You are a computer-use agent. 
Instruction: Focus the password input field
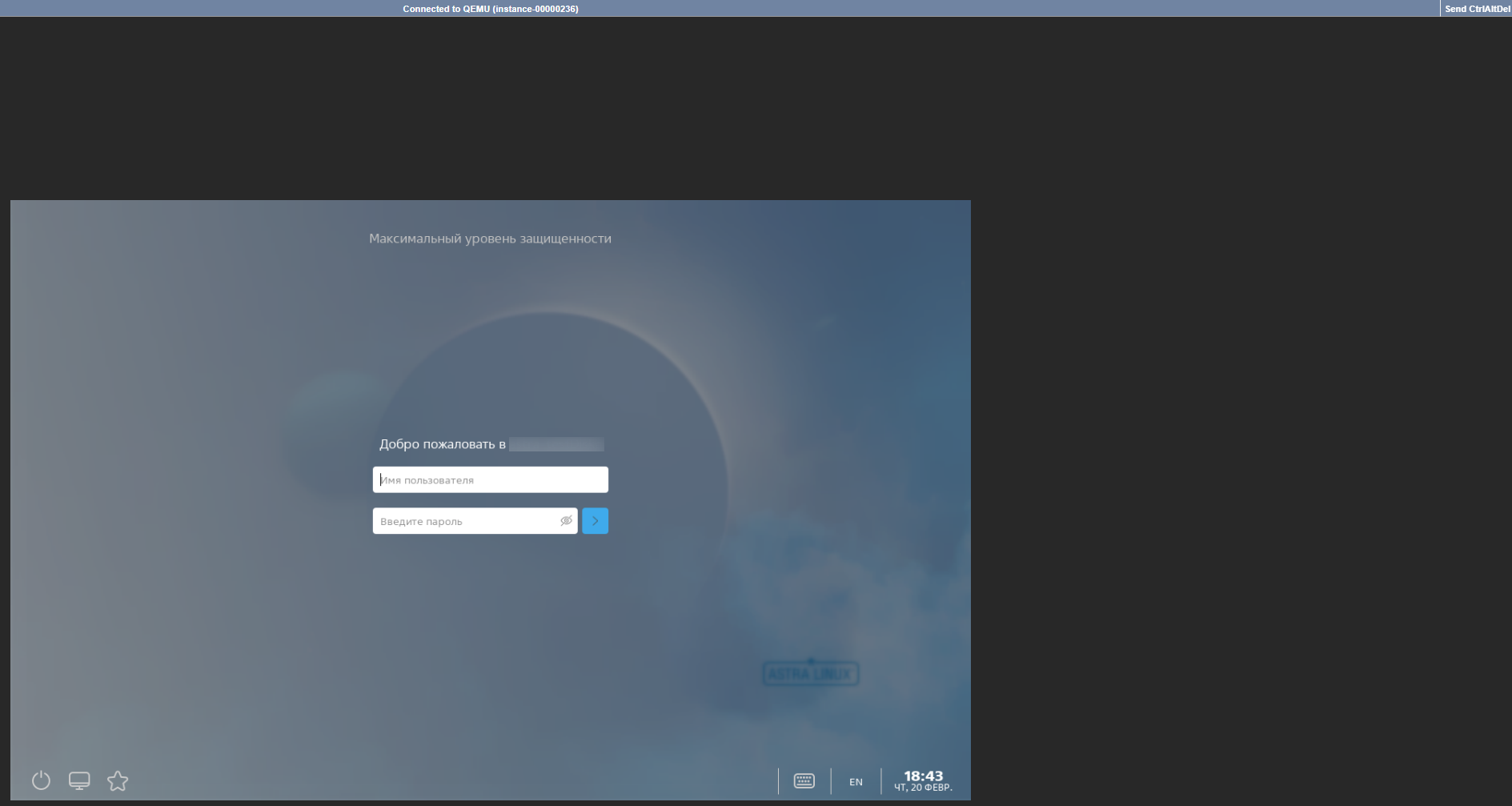click(x=475, y=521)
